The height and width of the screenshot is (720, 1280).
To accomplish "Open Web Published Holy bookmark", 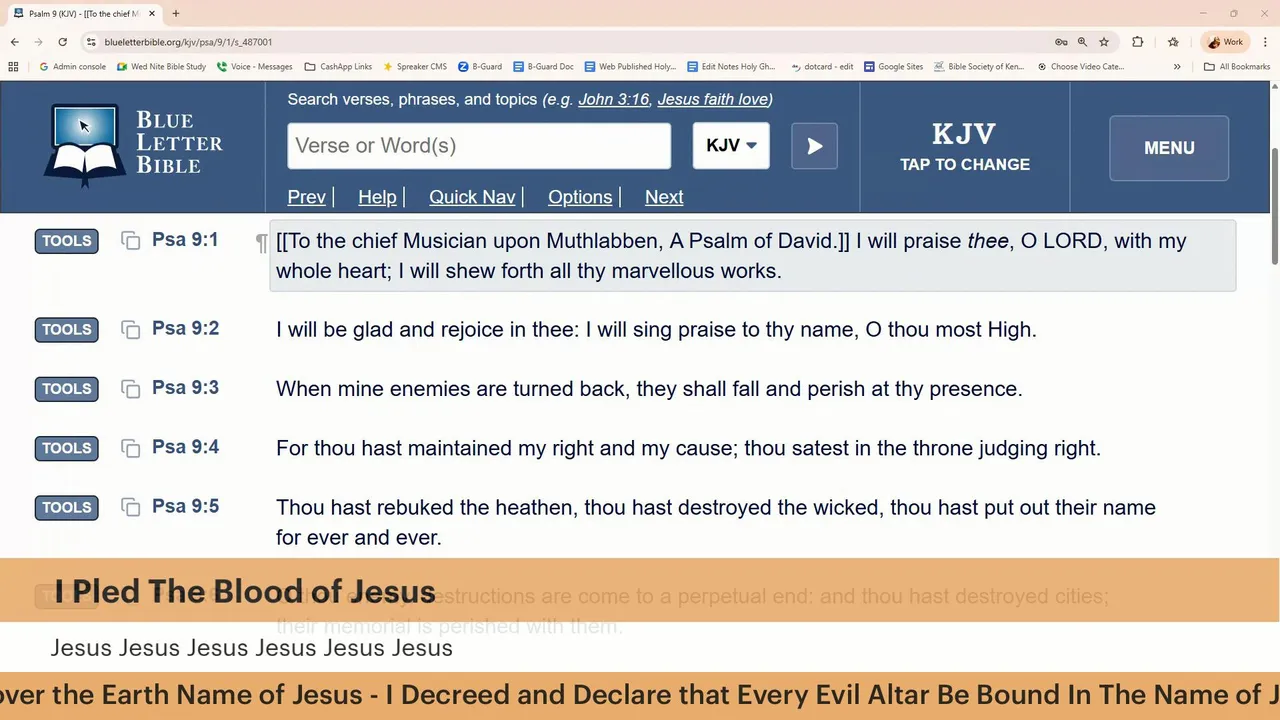I will (x=630, y=67).
